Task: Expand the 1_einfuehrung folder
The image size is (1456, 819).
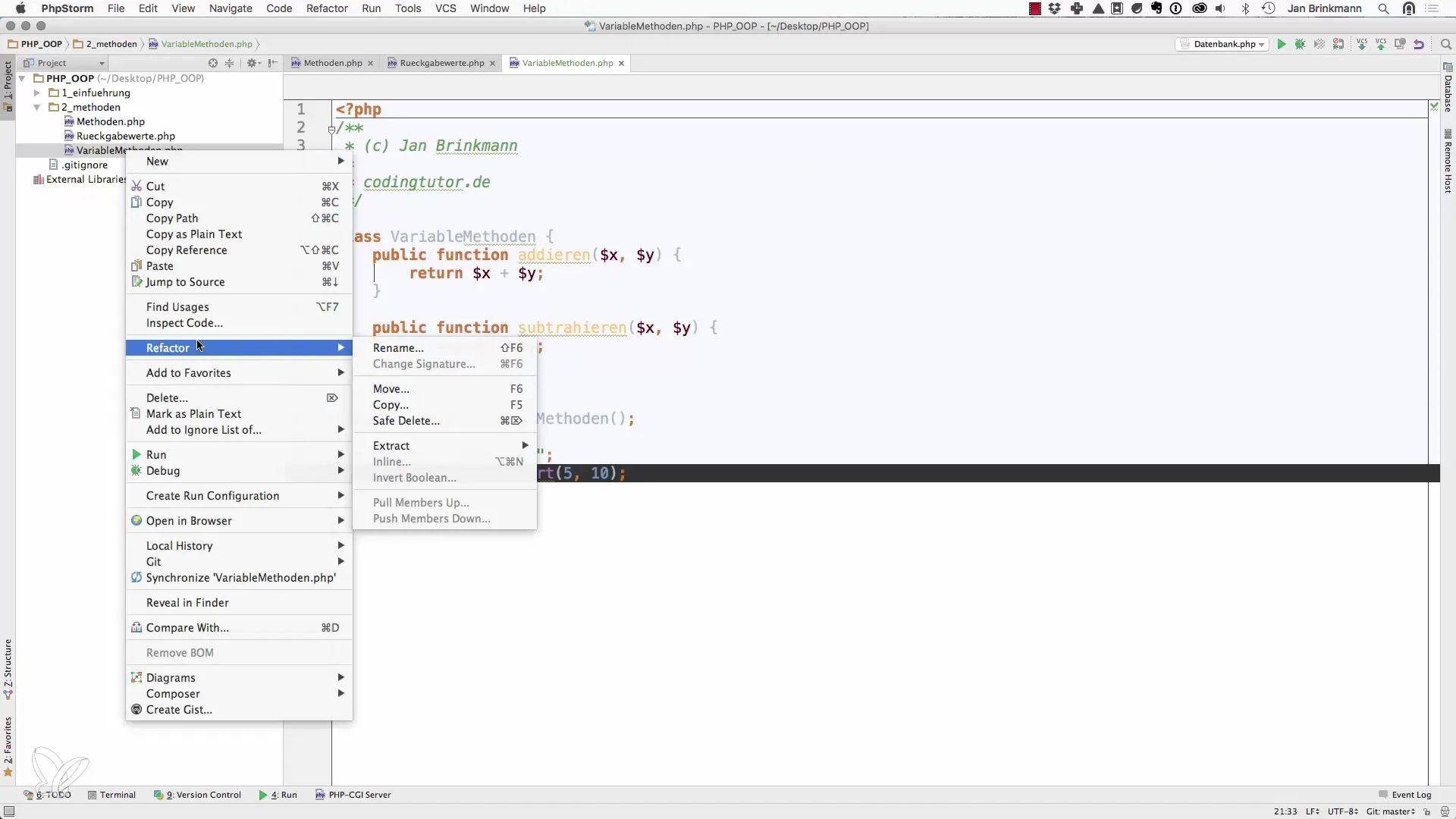Action: tap(36, 93)
